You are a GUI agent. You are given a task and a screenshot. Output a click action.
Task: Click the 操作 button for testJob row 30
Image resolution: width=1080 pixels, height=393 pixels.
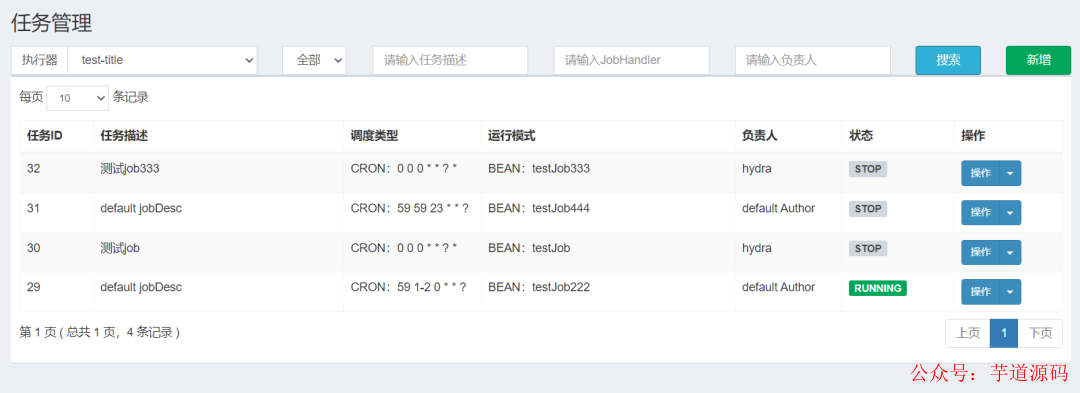point(980,253)
